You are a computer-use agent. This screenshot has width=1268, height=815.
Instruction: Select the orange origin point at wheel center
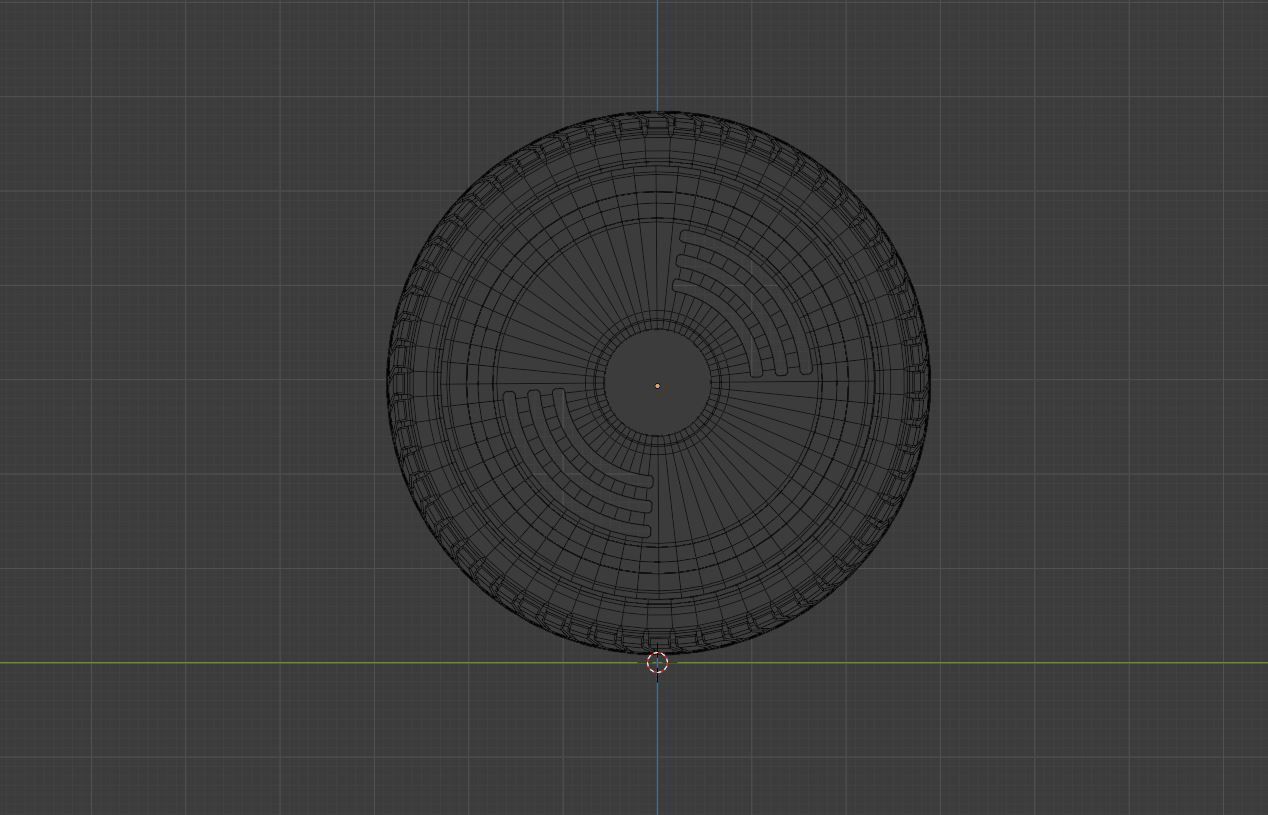click(x=657, y=386)
